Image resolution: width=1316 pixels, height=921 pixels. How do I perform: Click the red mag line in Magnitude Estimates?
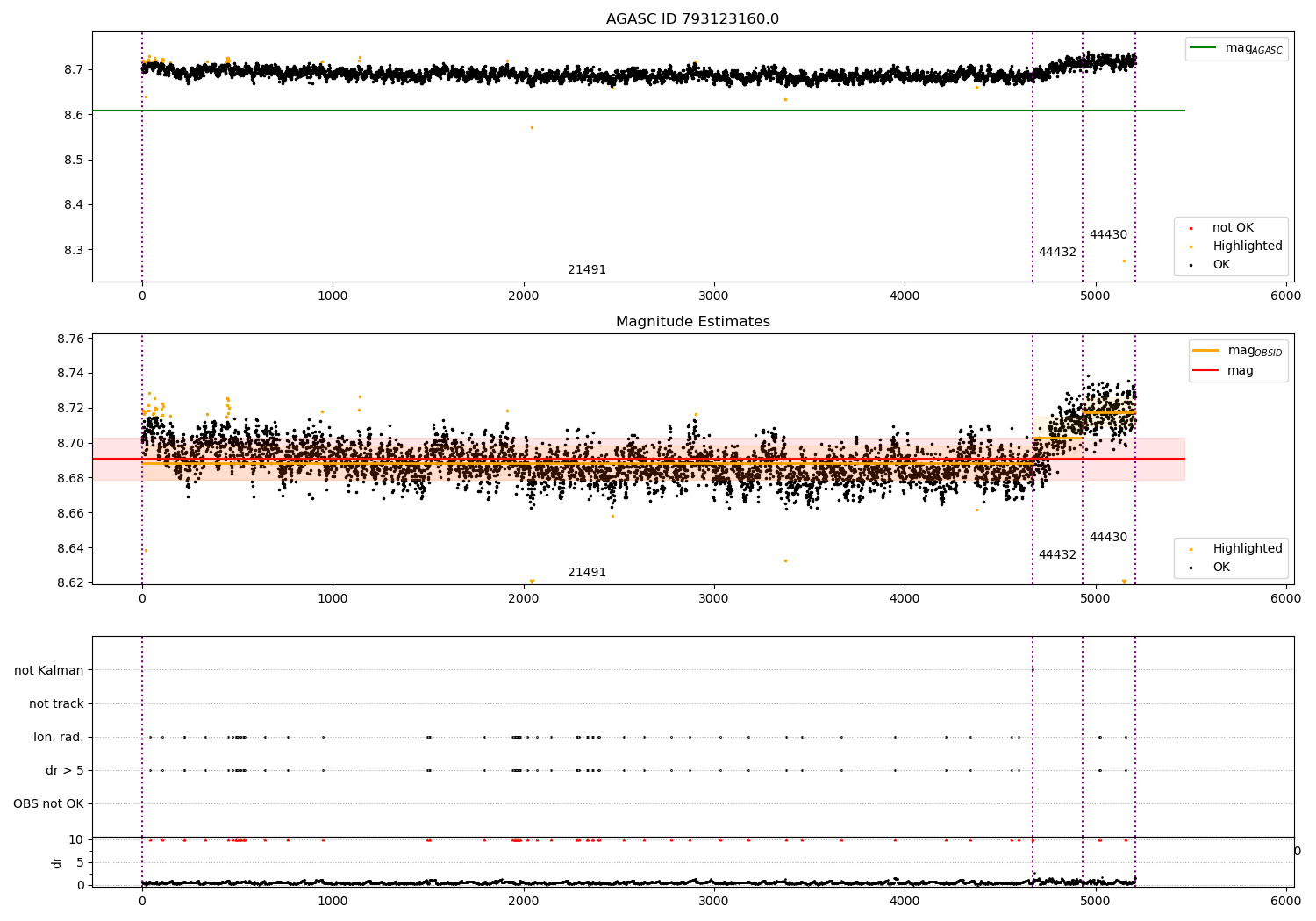639,459
